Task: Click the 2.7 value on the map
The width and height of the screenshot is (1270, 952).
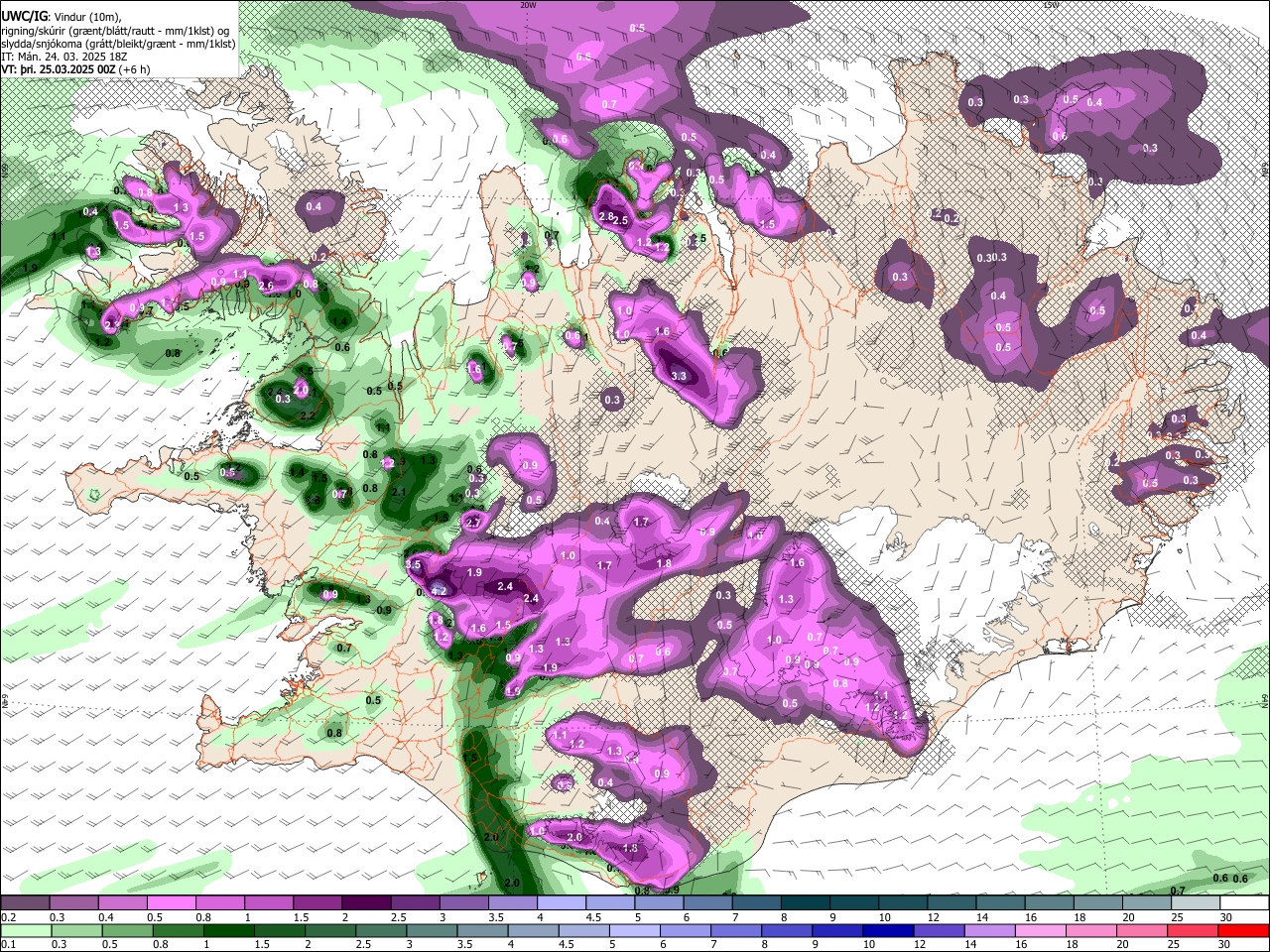Action: [x=474, y=523]
